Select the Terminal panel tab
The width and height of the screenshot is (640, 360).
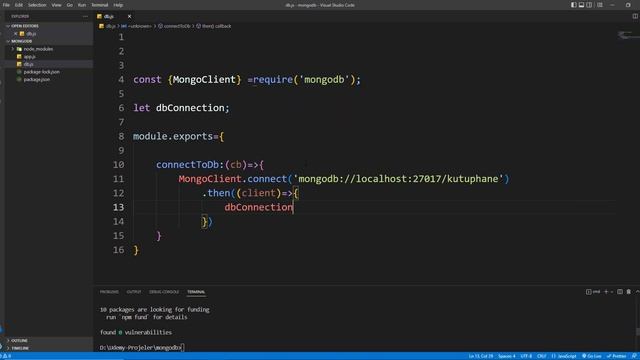click(196, 292)
